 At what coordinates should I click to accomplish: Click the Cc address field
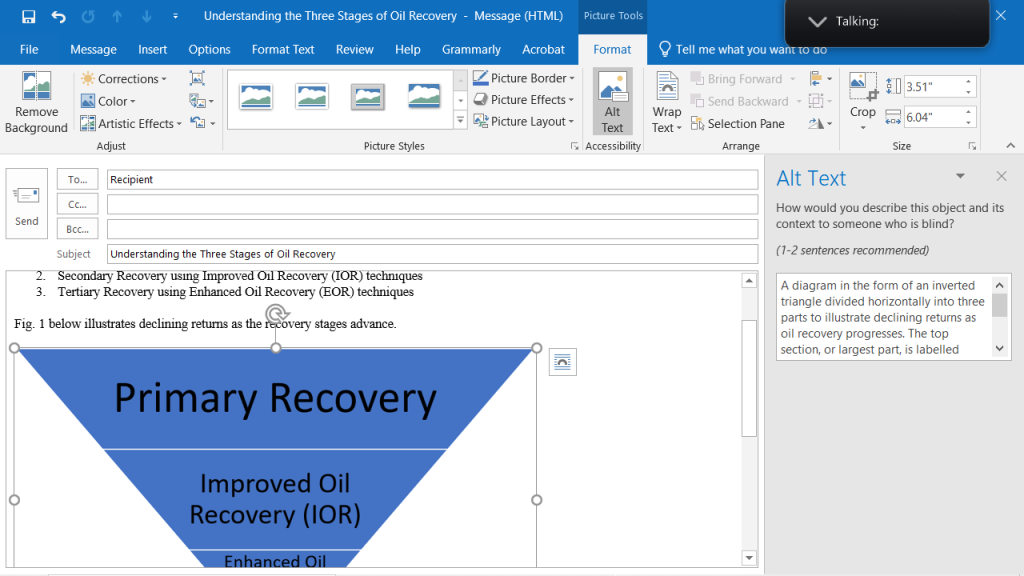[x=432, y=204]
